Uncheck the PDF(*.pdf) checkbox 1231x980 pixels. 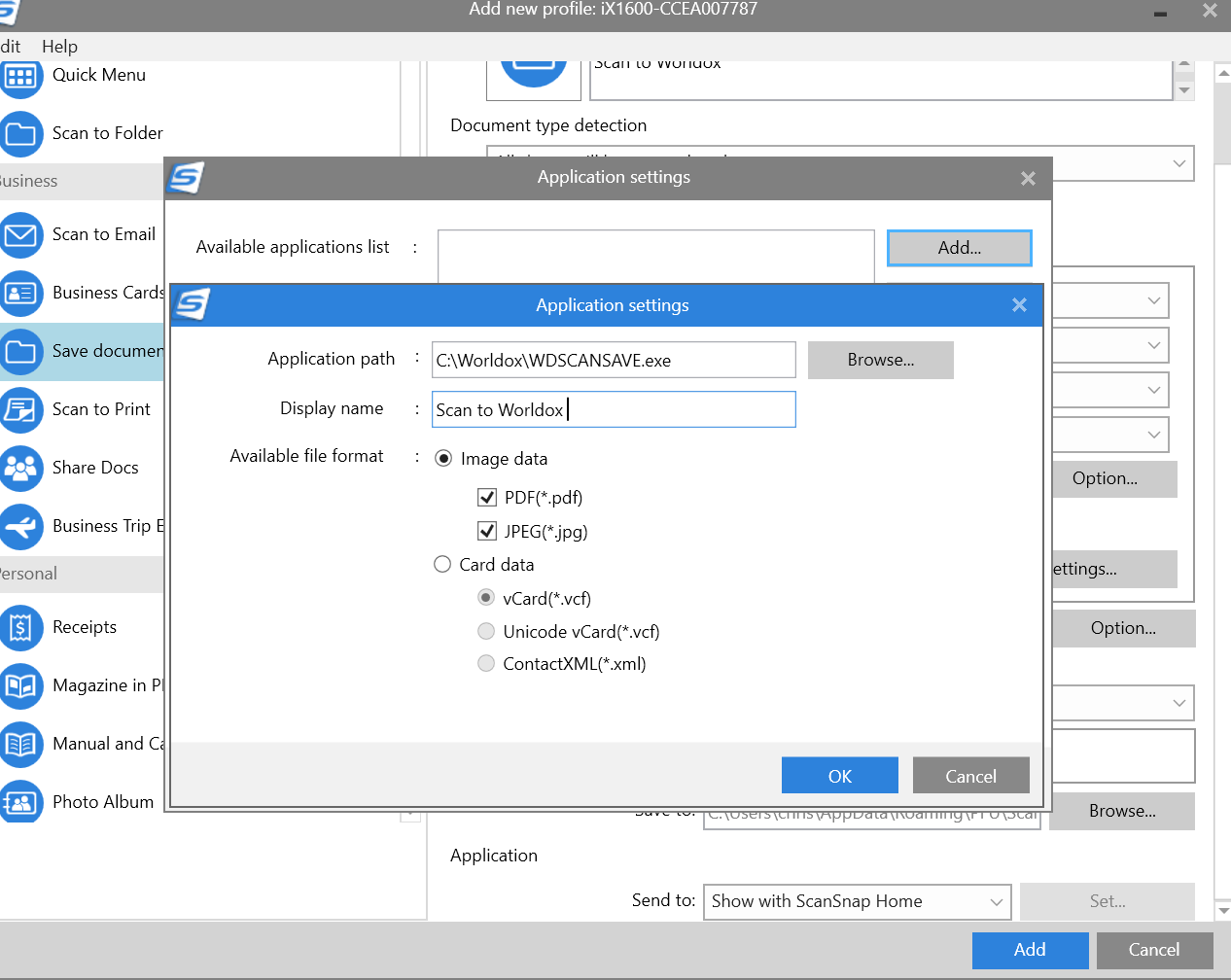pos(487,498)
